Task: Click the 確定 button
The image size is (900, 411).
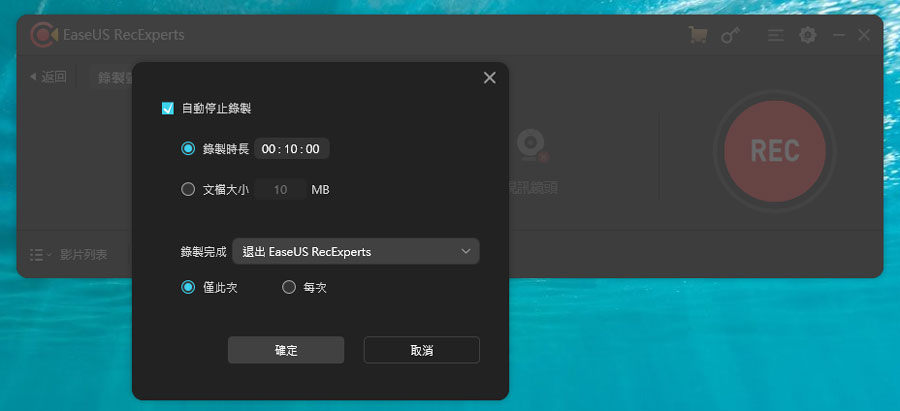Action: [x=286, y=350]
